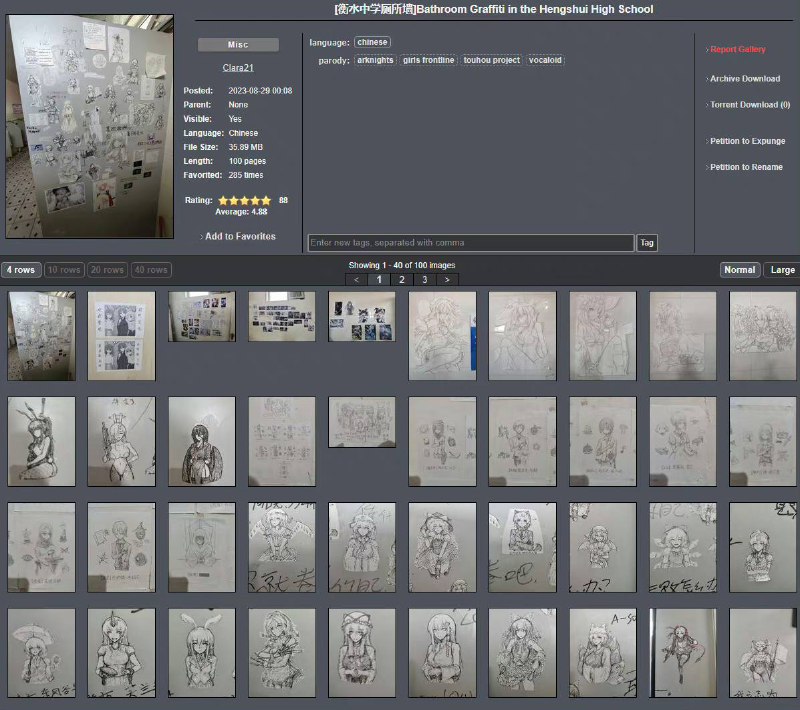Viewport: 800px width, 710px height.
Task: Add gallery to Favorites
Action: [x=240, y=236]
